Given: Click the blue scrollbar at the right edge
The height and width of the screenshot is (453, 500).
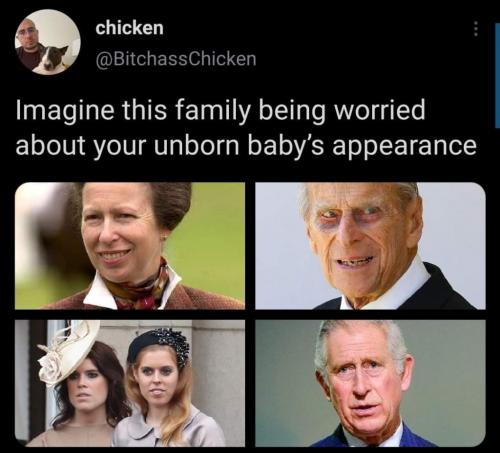Looking at the screenshot, I should pos(498,76).
